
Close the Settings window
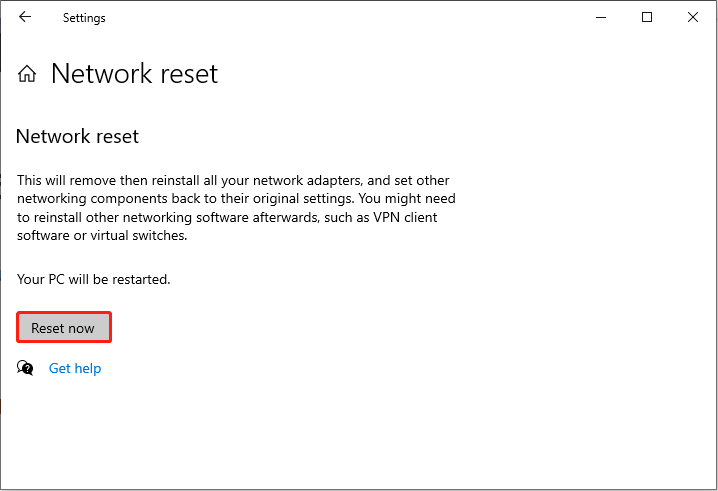693,17
